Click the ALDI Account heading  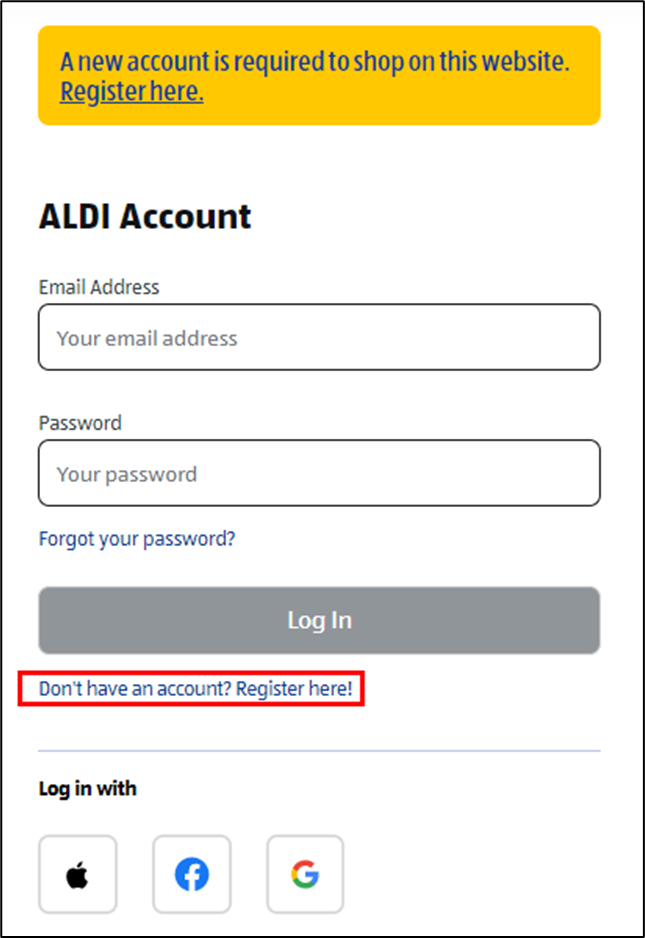pos(144,216)
